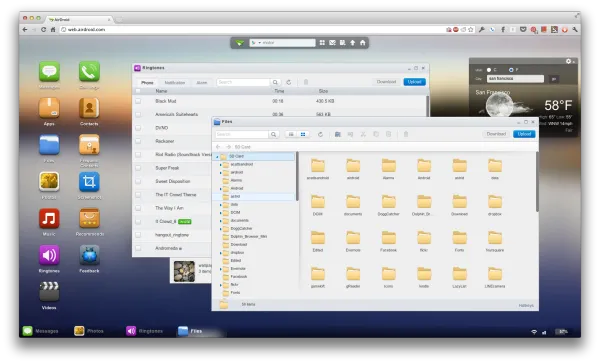600x364 pixels.
Task: Select Celsius radio button in weather widget
Action: [x=489, y=70]
